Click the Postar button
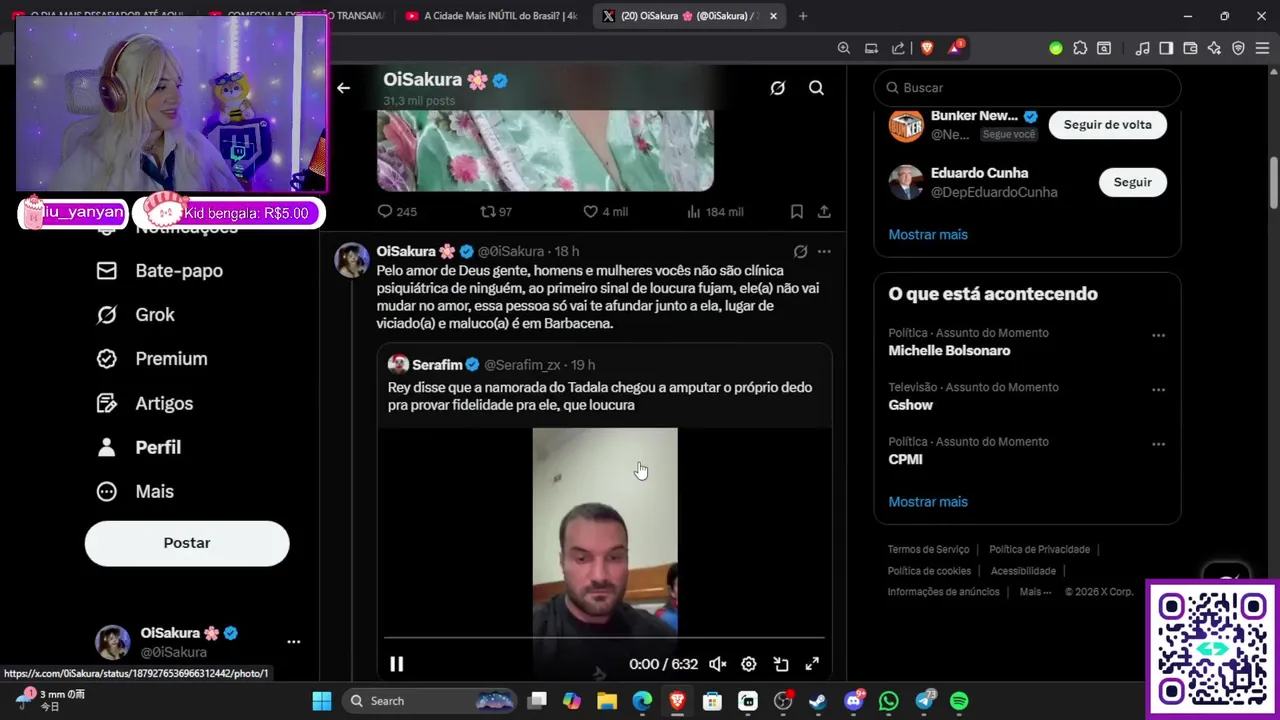The image size is (1280, 720). tap(187, 543)
